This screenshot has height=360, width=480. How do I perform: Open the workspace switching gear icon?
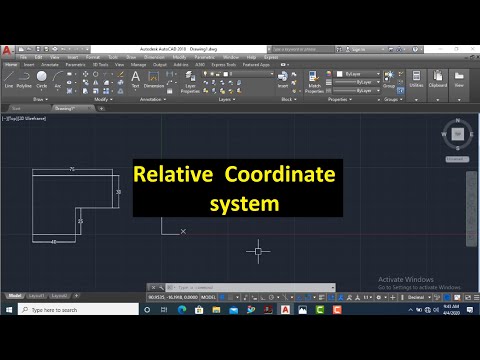[x=379, y=297]
